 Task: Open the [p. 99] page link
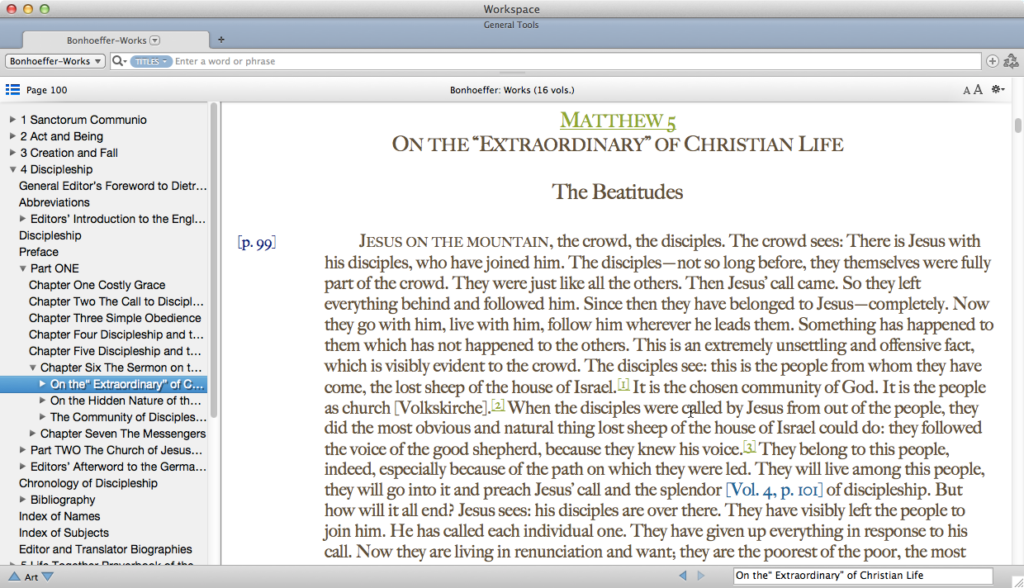257,242
